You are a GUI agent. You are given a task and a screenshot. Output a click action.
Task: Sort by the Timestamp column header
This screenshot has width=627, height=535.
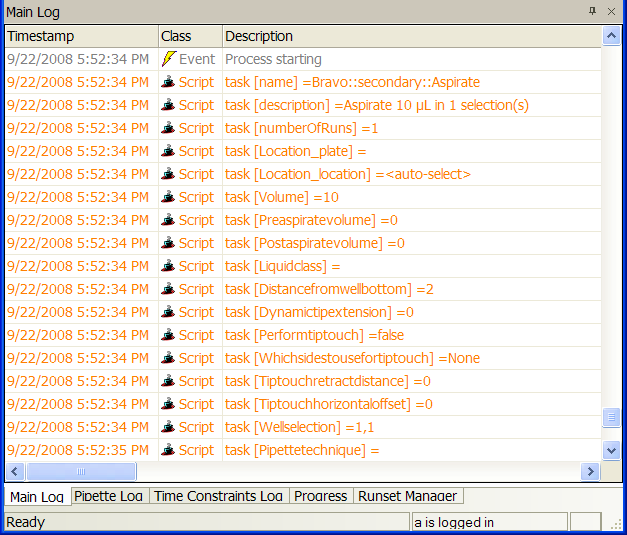80,36
